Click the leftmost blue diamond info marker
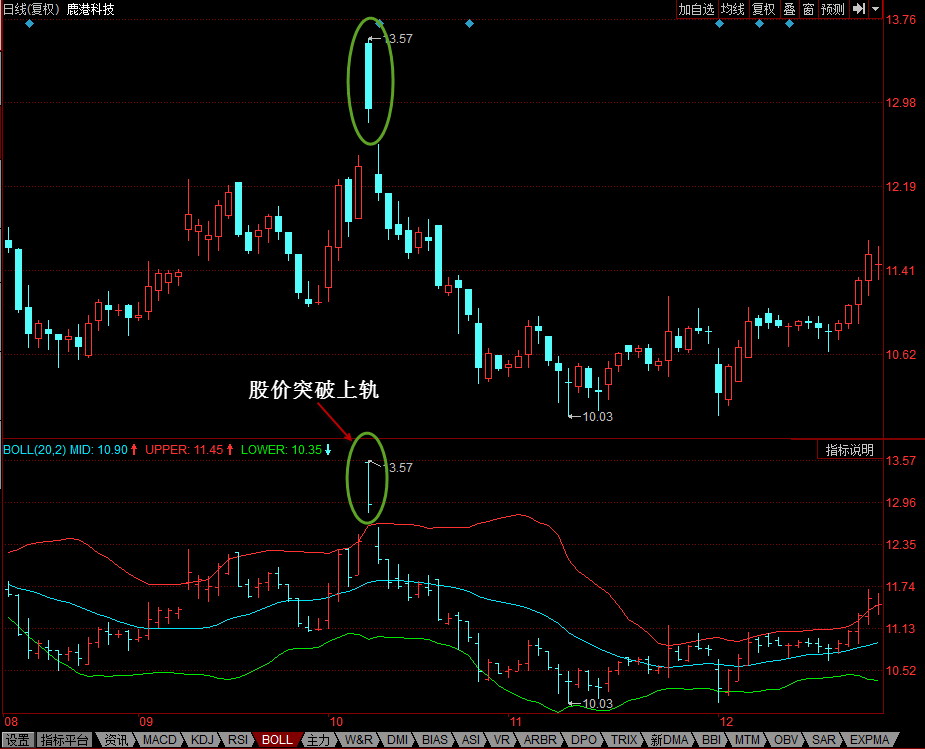This screenshot has height=749, width=925. [29, 24]
